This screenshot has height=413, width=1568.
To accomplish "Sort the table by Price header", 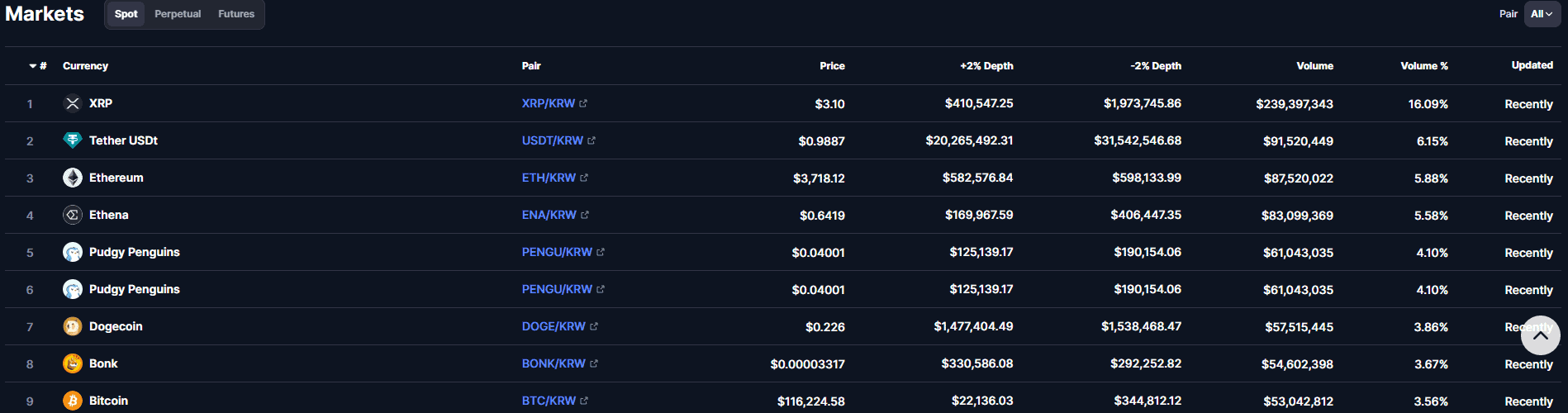I will pos(832,66).
